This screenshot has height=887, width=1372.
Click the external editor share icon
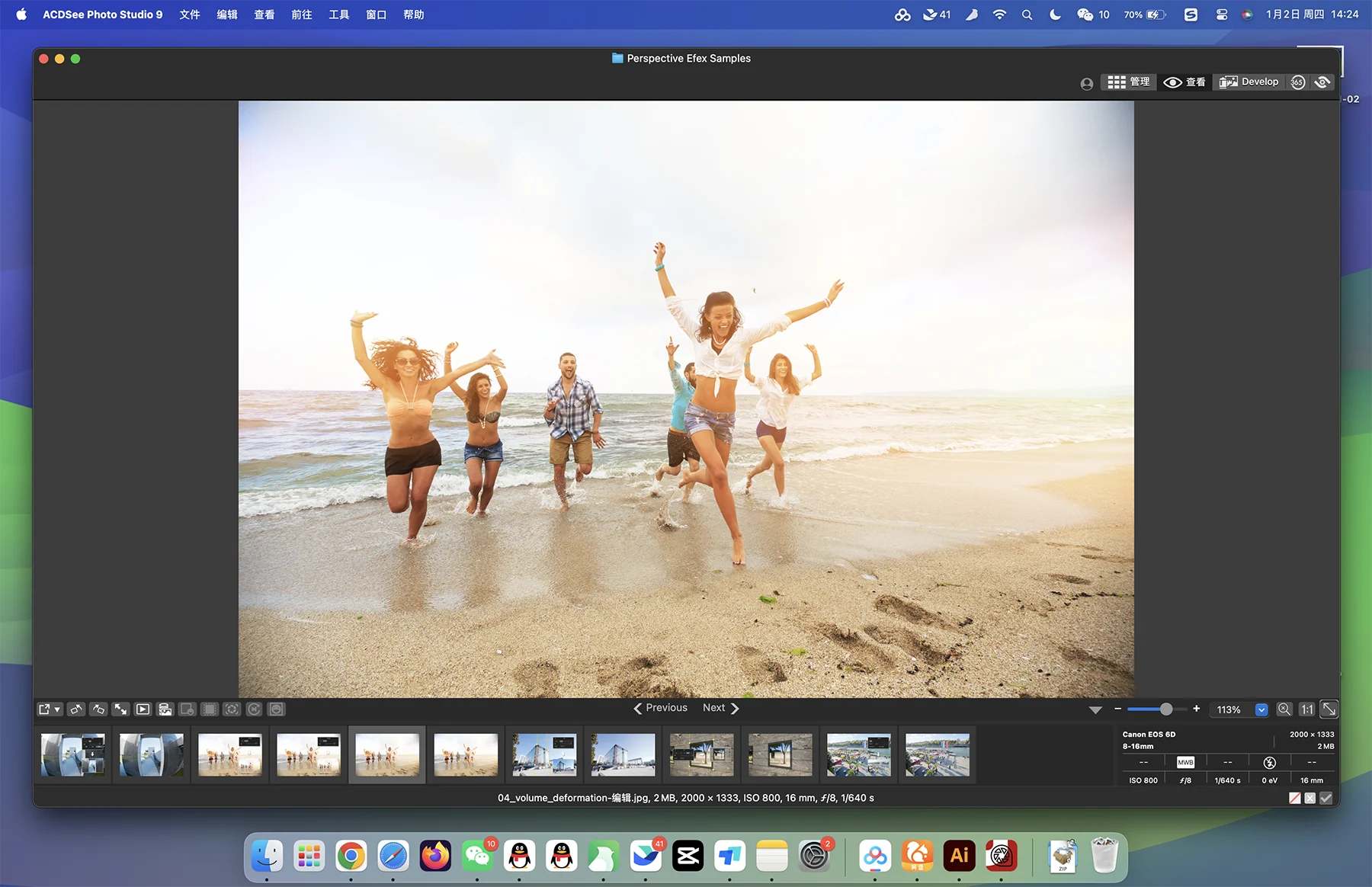45,709
